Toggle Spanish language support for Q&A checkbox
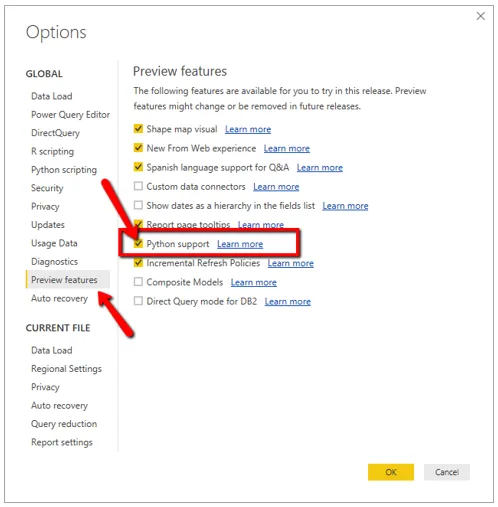Image resolution: width=498 pixels, height=507 pixels. tap(138, 167)
